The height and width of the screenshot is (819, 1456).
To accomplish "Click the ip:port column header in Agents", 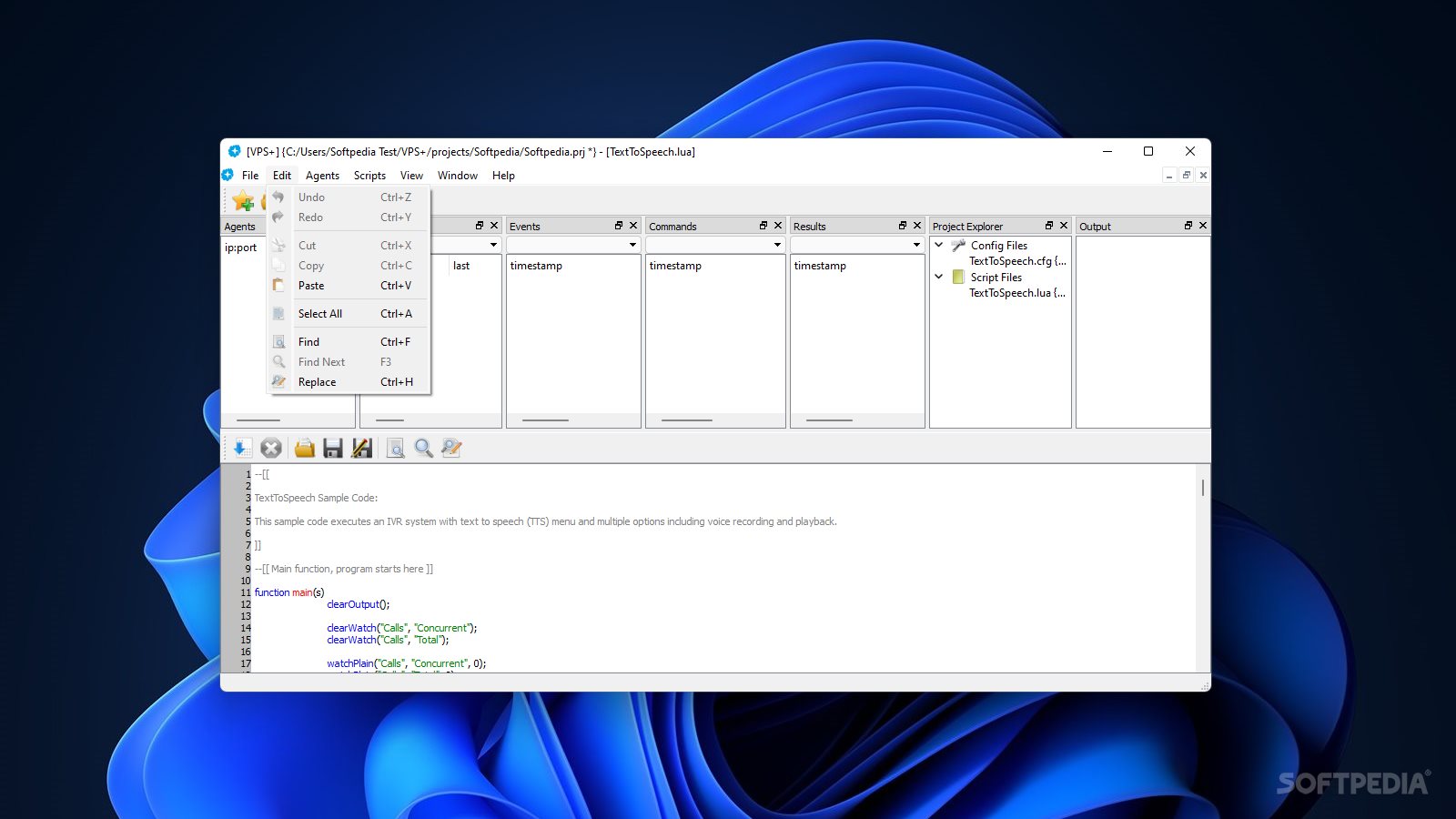I will tap(241, 248).
